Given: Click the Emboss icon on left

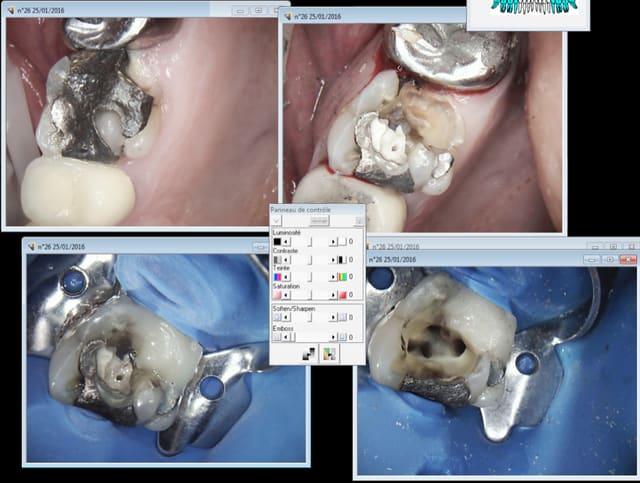Looking at the screenshot, I should click(x=277, y=336).
